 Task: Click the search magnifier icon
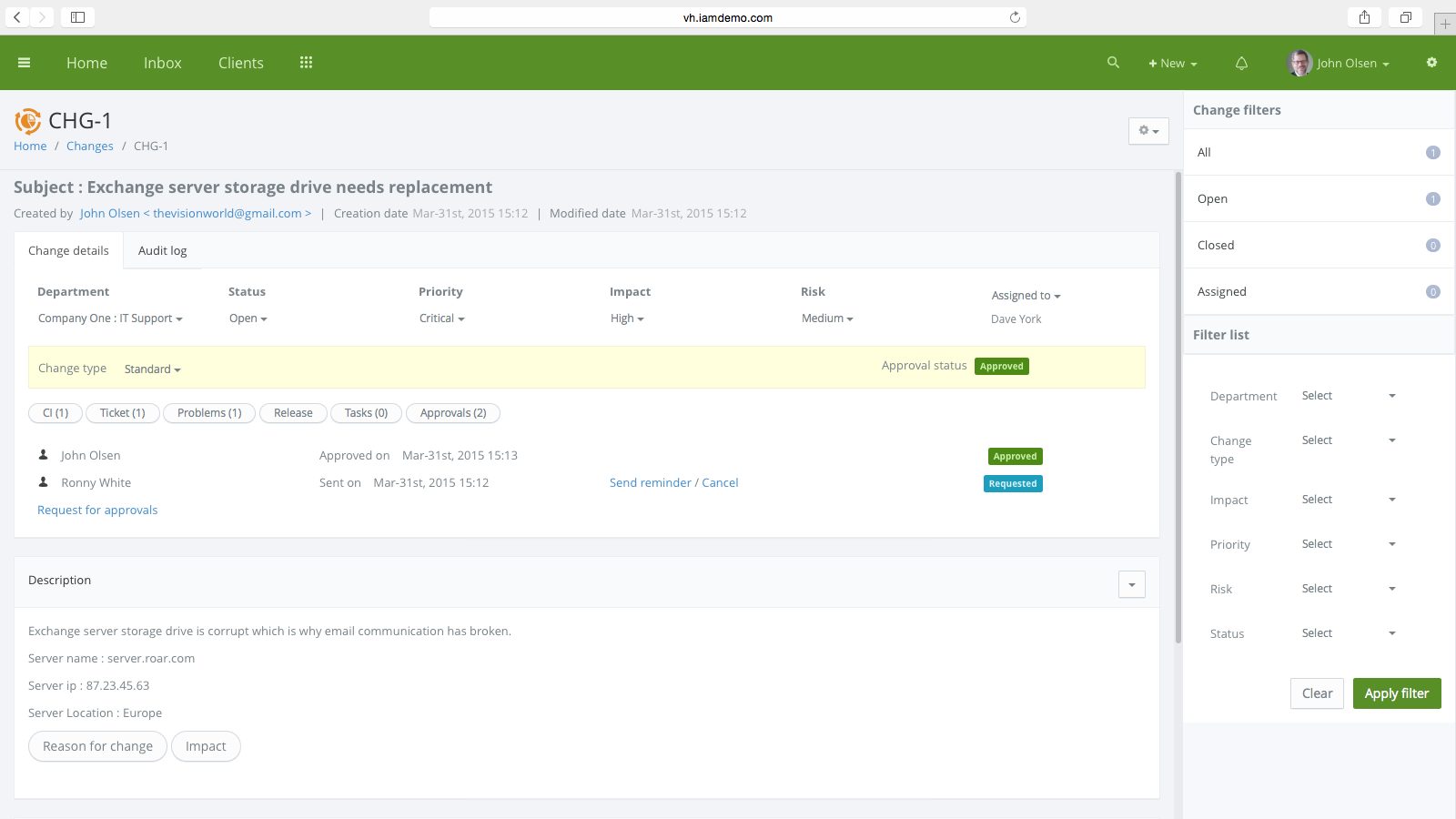click(1113, 63)
